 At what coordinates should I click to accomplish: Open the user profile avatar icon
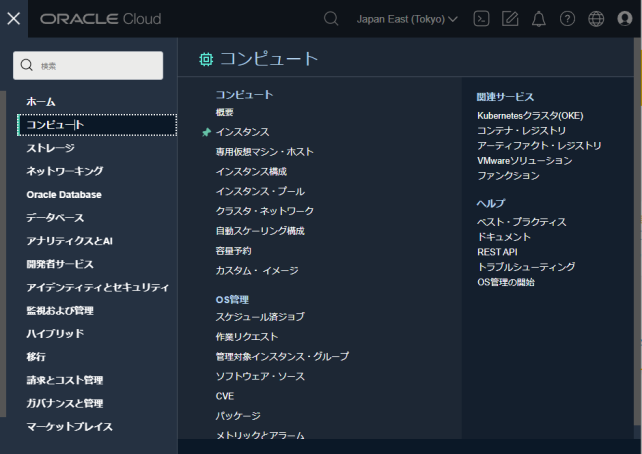tap(625, 18)
